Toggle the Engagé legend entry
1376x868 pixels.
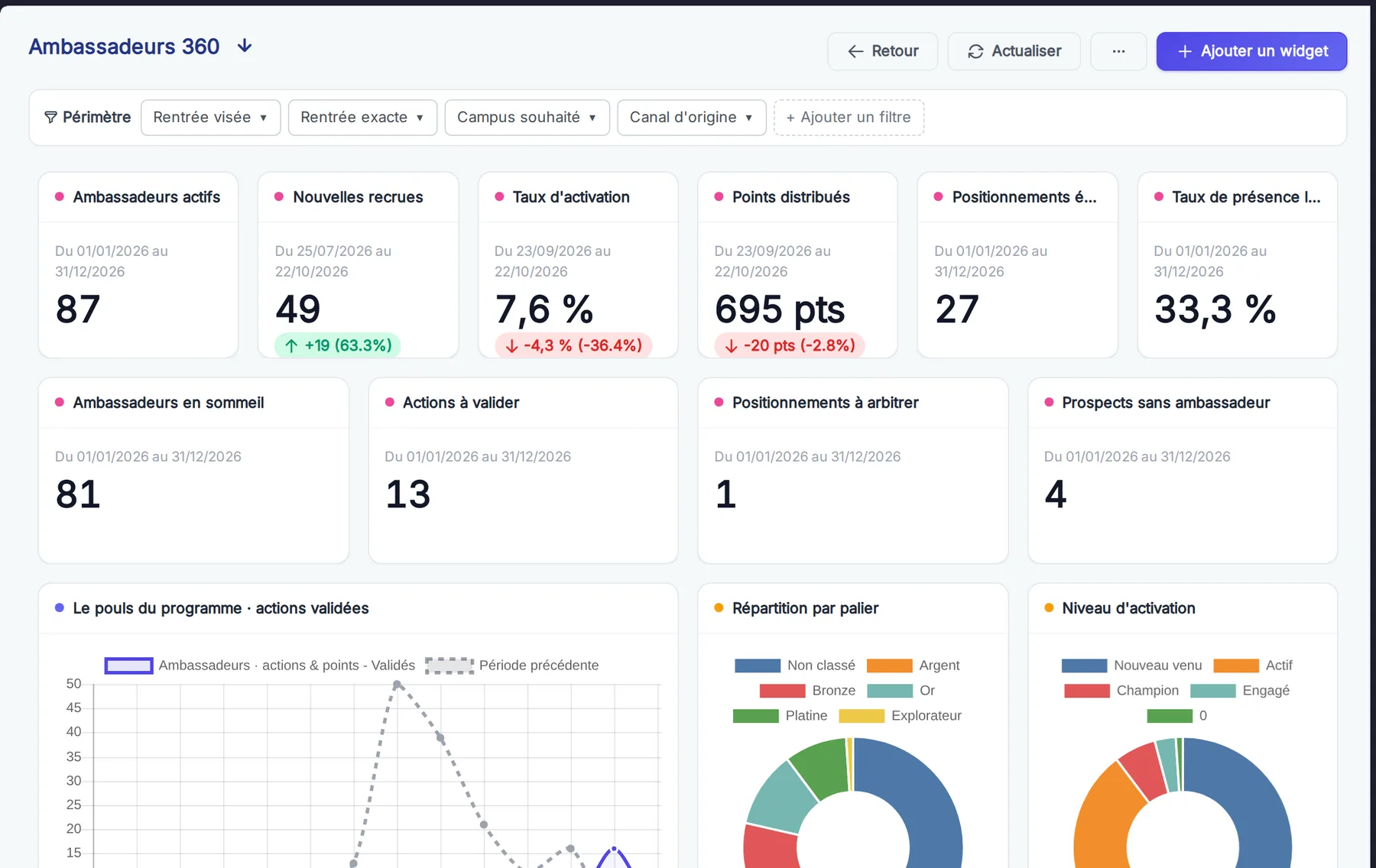(x=1240, y=691)
